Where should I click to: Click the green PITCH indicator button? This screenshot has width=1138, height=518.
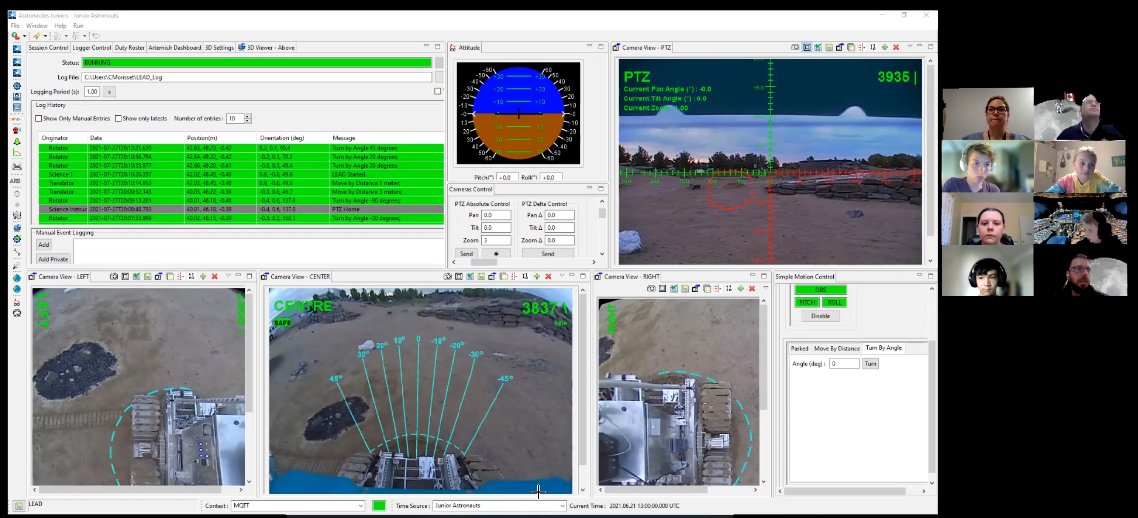tap(807, 302)
